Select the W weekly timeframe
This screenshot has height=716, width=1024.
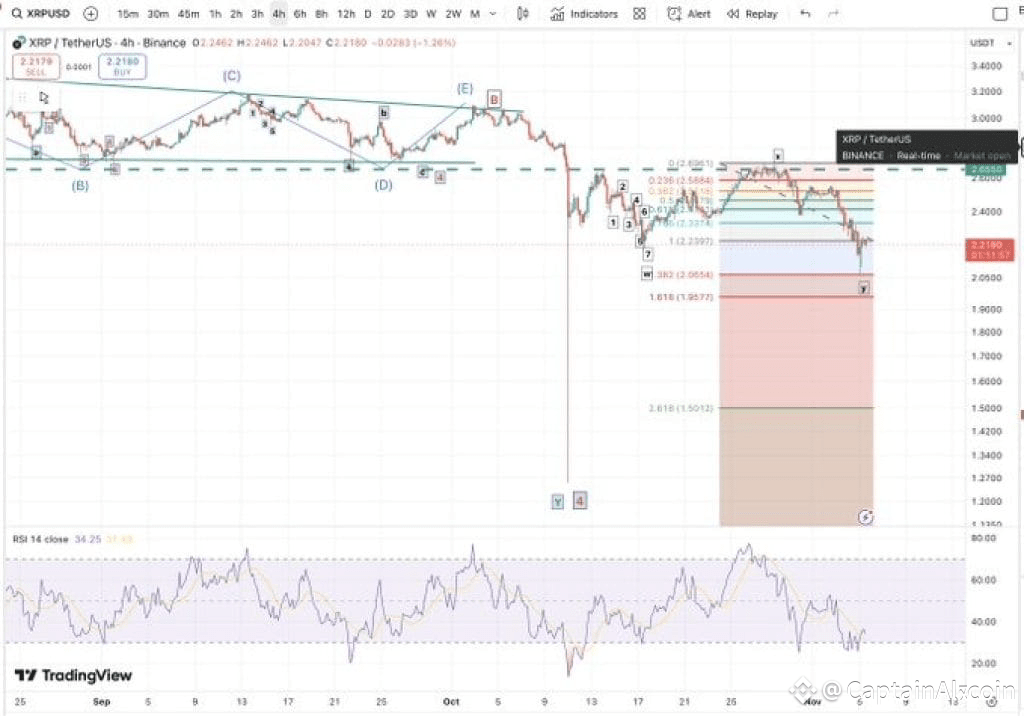(431, 14)
